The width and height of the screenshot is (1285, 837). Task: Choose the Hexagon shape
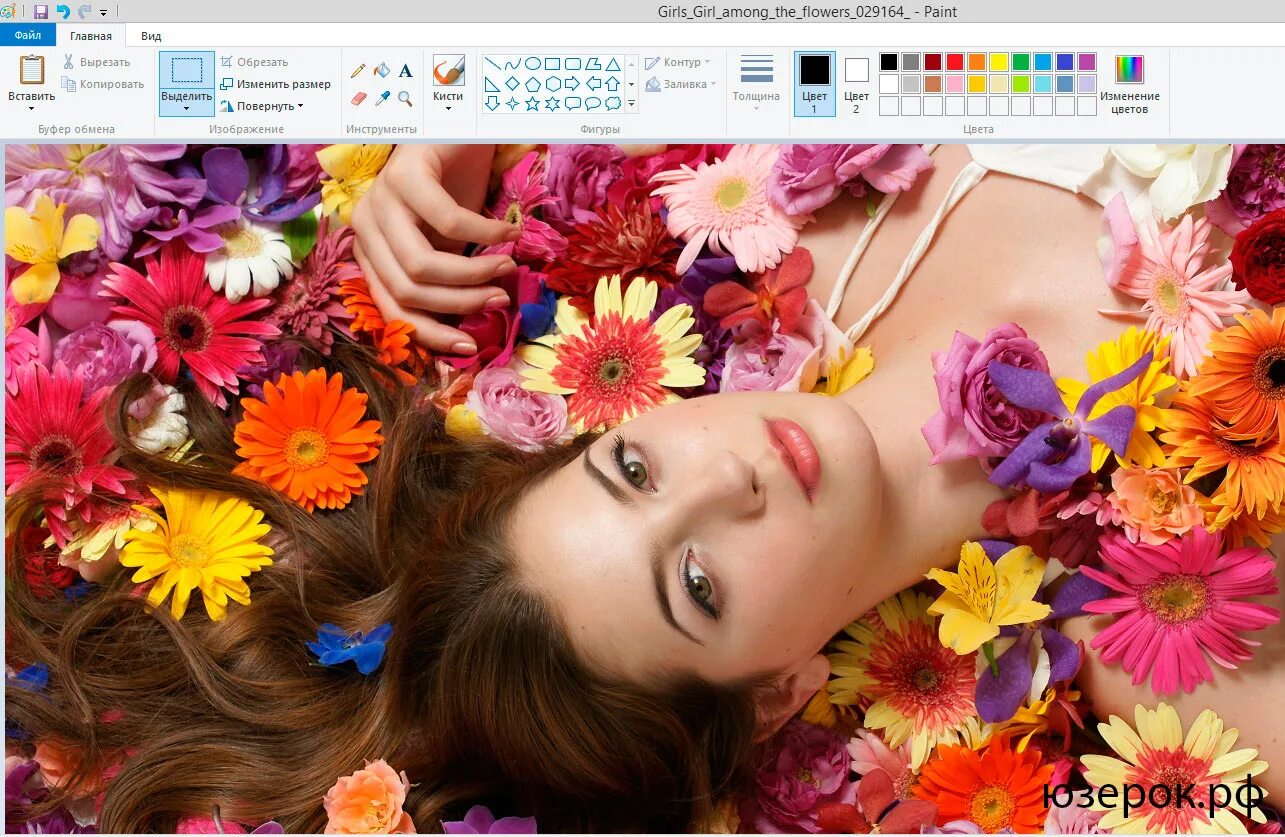click(x=552, y=84)
